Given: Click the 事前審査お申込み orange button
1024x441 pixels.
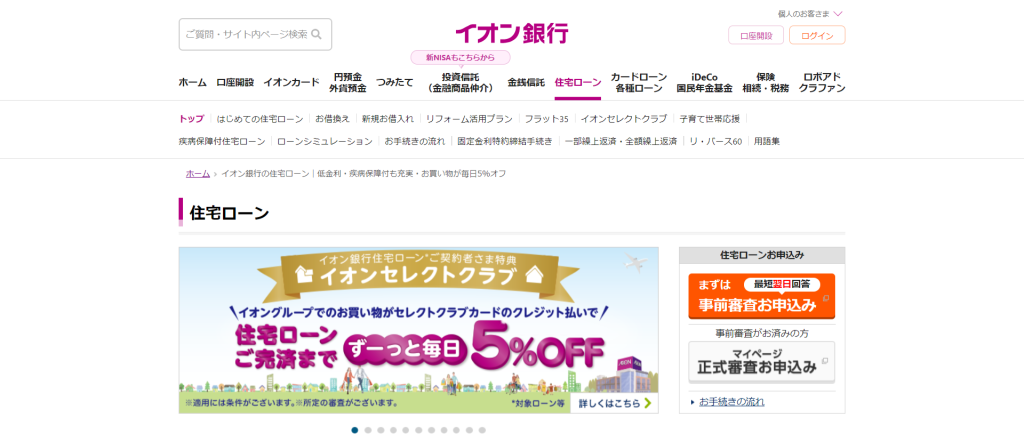Looking at the screenshot, I should (x=761, y=296).
